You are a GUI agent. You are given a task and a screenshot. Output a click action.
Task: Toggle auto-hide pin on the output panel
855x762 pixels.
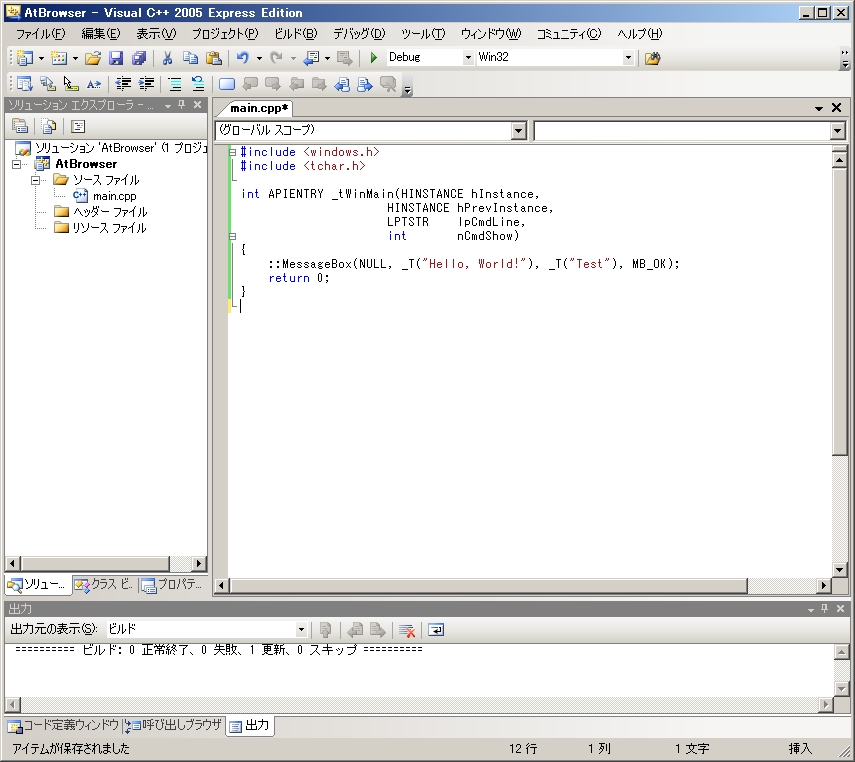(x=824, y=608)
